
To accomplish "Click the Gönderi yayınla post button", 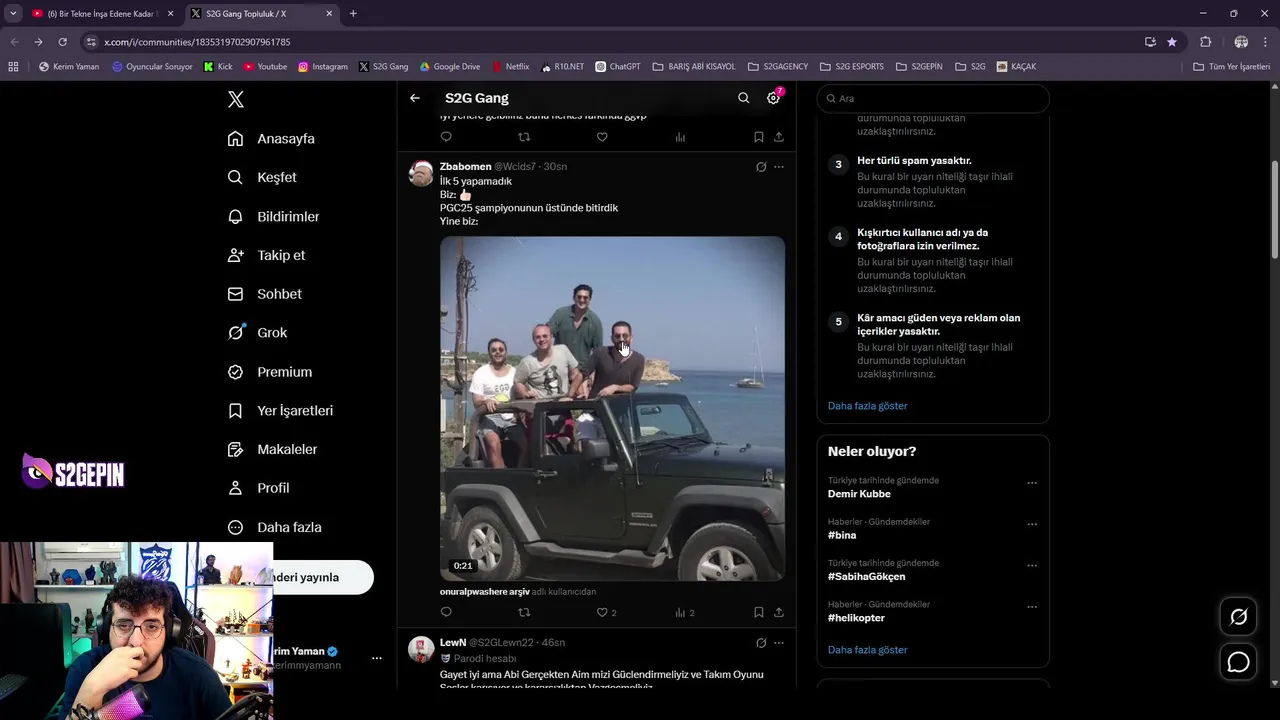I will point(322,577).
